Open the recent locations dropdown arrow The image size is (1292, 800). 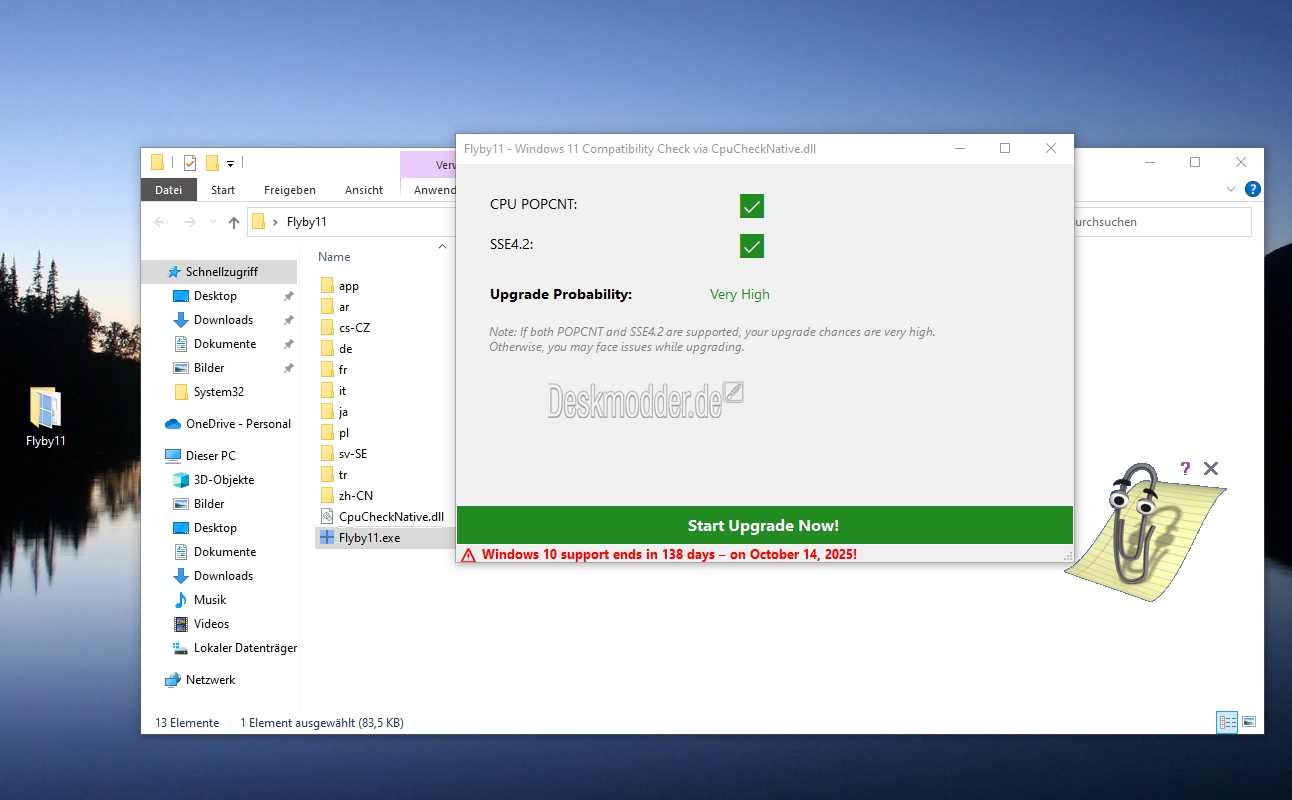point(212,223)
